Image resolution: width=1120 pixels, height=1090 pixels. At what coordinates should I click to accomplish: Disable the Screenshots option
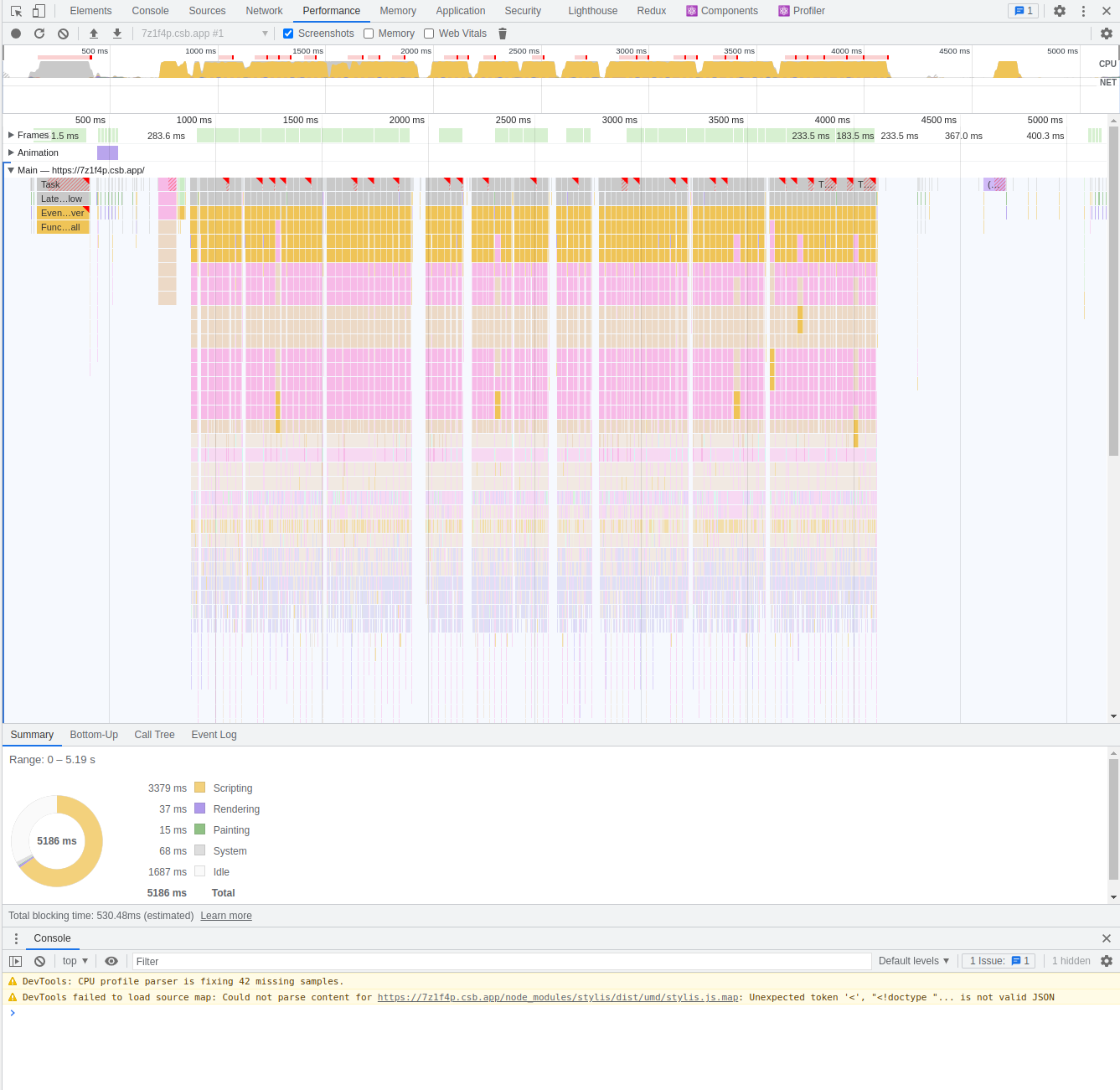click(x=288, y=34)
